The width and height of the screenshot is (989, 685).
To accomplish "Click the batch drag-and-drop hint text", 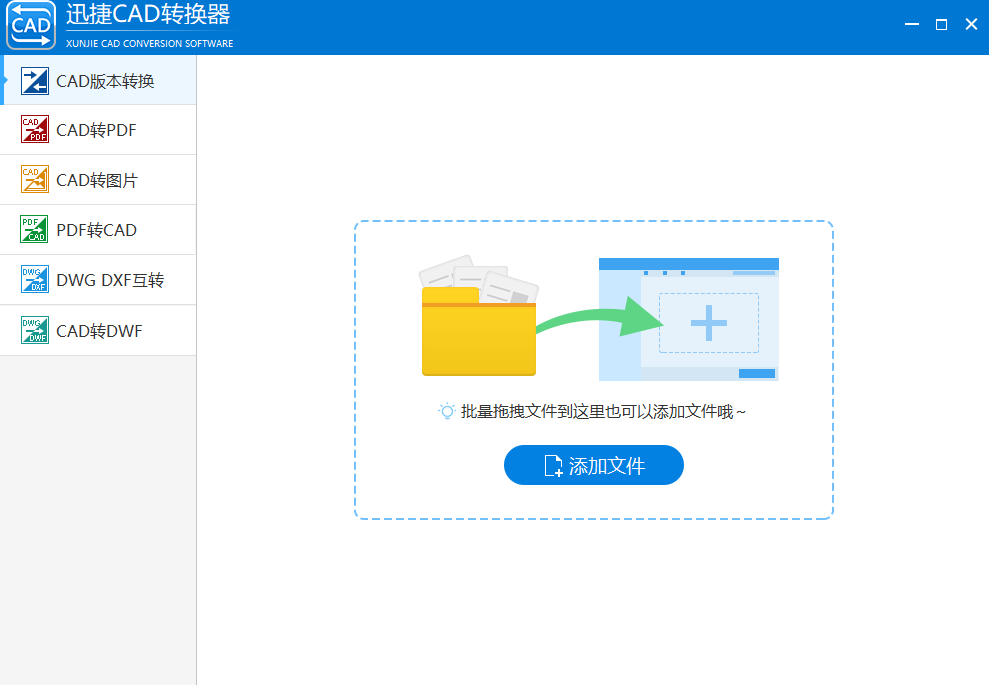I will [x=603, y=411].
